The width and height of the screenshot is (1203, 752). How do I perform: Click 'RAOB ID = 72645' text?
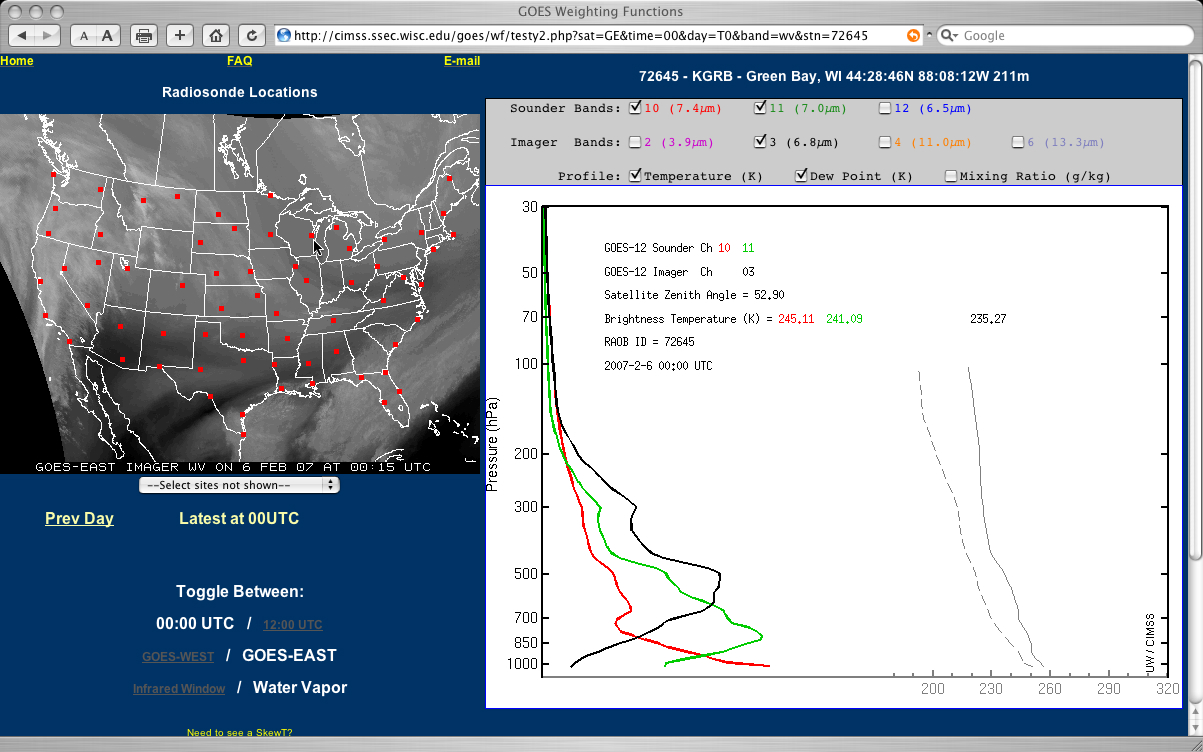point(649,342)
